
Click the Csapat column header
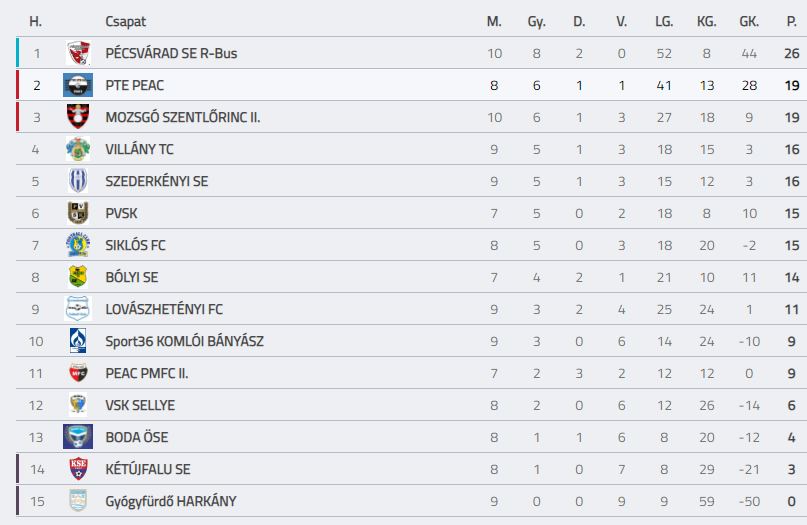tap(126, 22)
